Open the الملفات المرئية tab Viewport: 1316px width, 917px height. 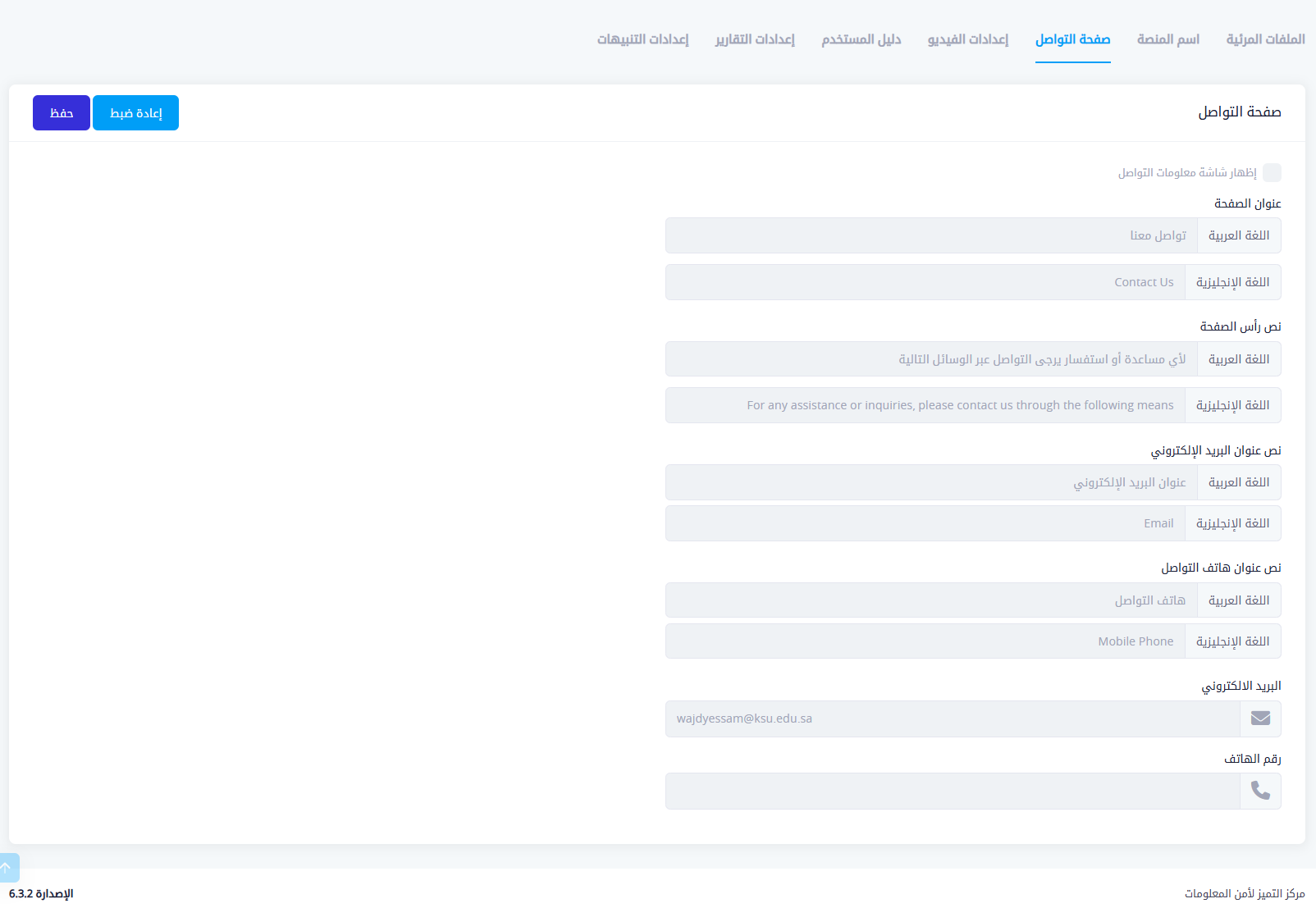pos(1265,39)
